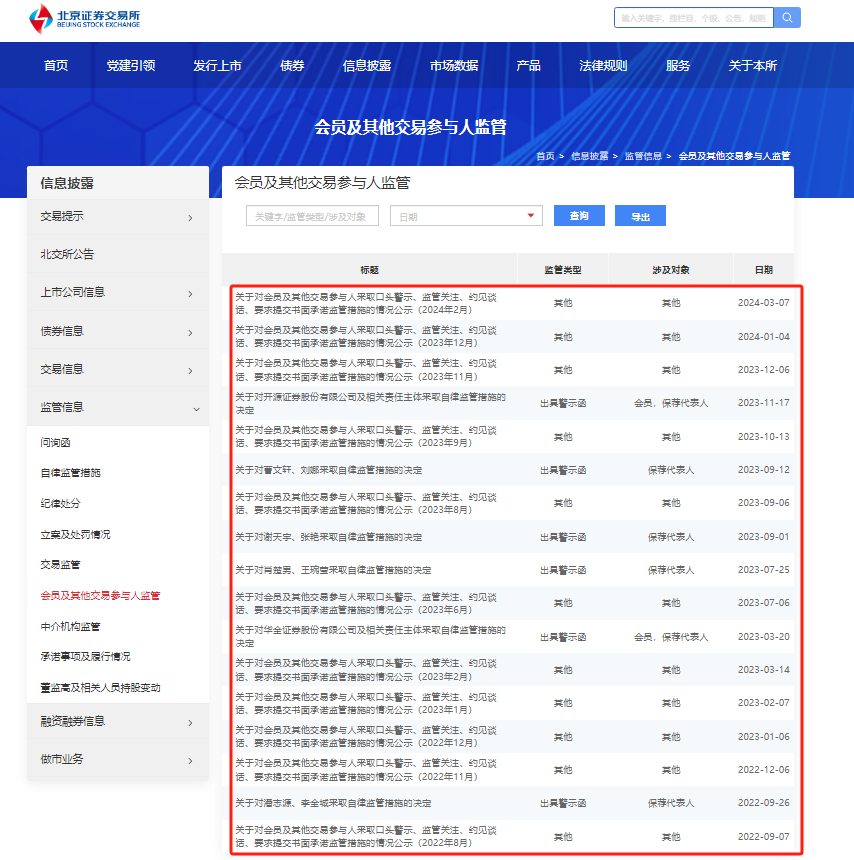The width and height of the screenshot is (854, 860).
Task: Open the 产品 navigation menu
Action: pos(528,65)
